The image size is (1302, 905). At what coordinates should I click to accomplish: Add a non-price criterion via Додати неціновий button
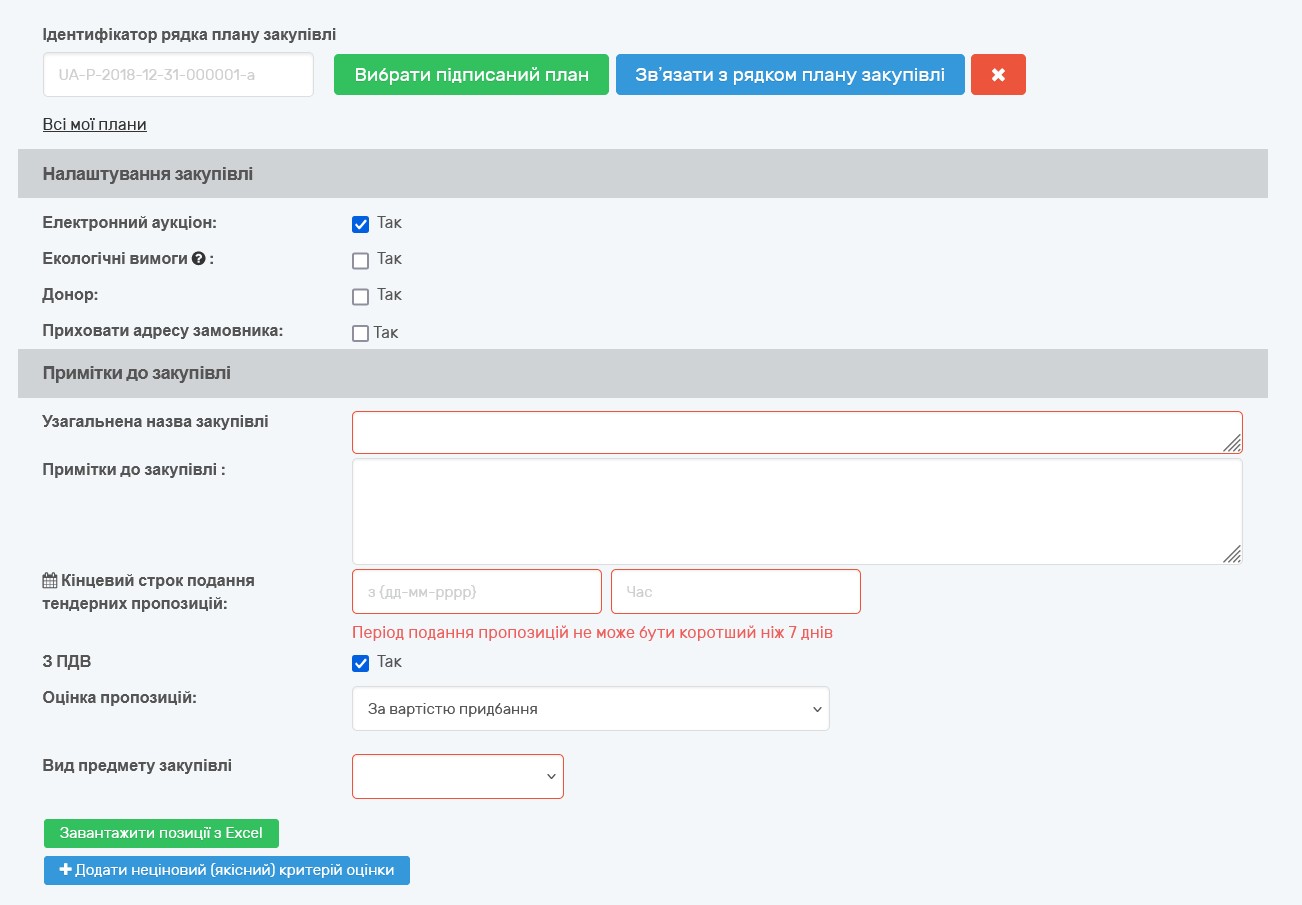click(x=227, y=870)
